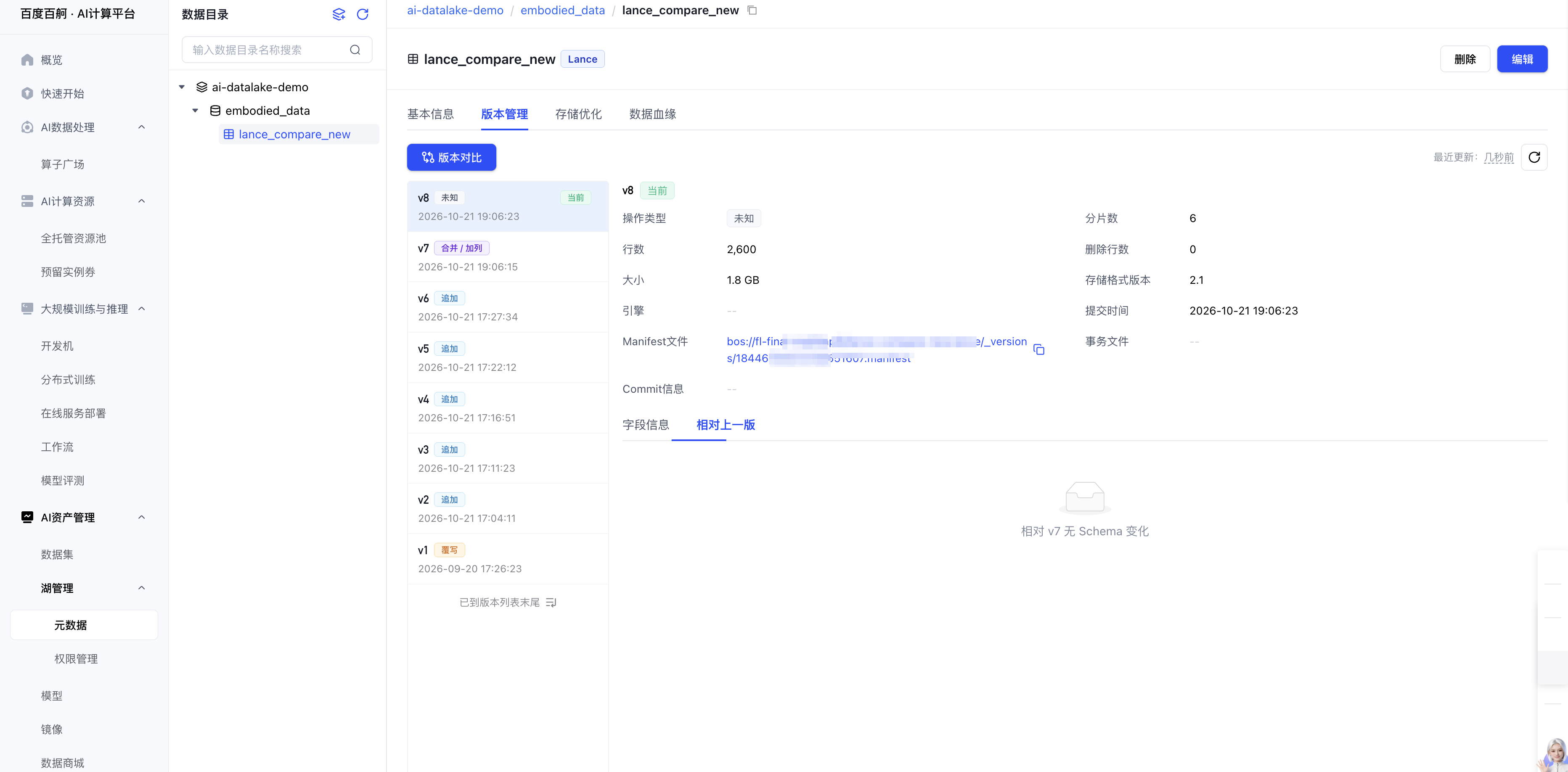Collapse the embodied_data tree node
Image resolution: width=1568 pixels, height=772 pixels.
[195, 111]
